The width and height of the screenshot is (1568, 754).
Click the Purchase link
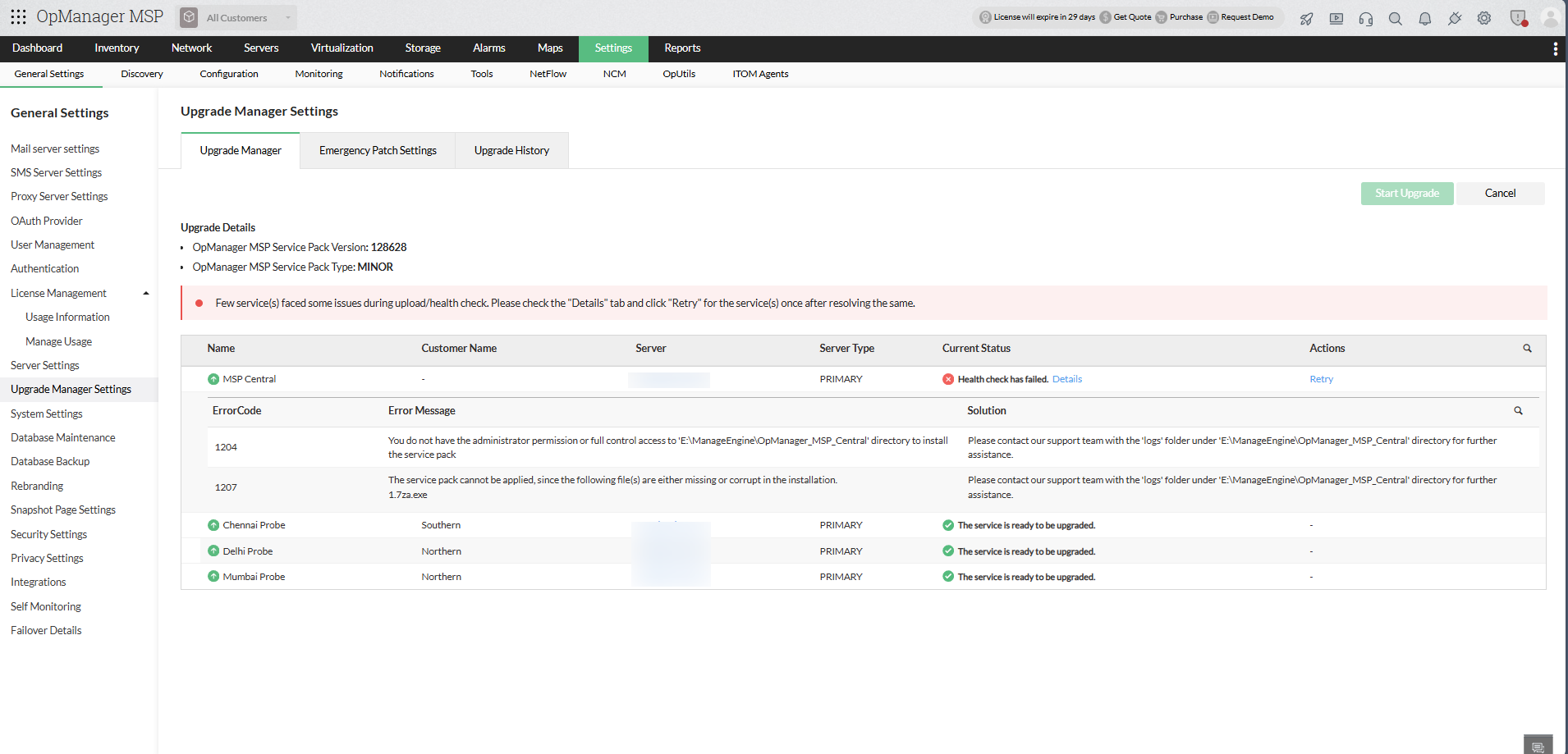[x=1186, y=17]
